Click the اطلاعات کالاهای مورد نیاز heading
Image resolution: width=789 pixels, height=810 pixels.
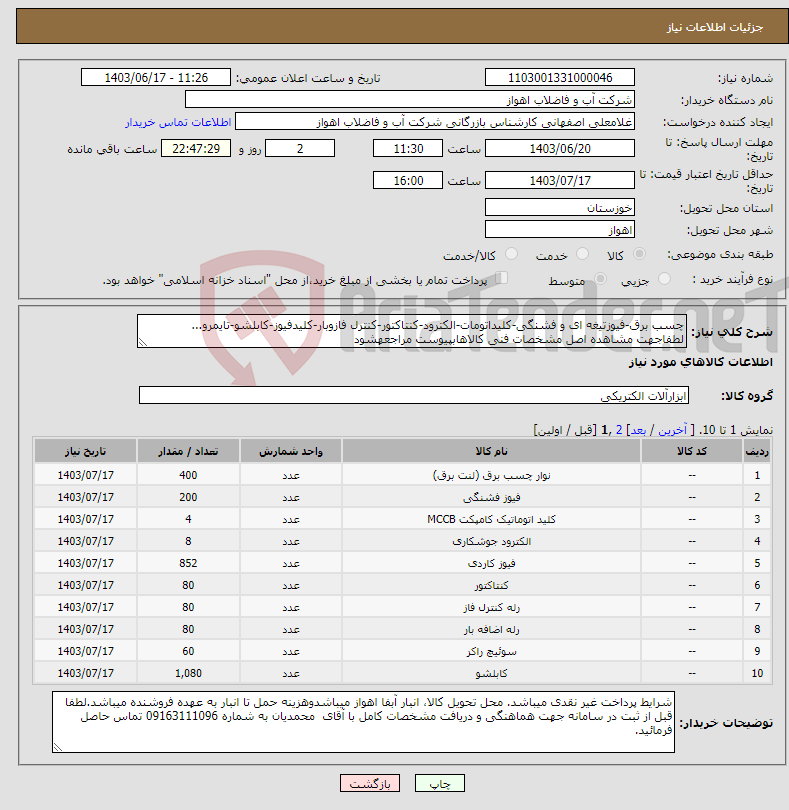point(700,362)
